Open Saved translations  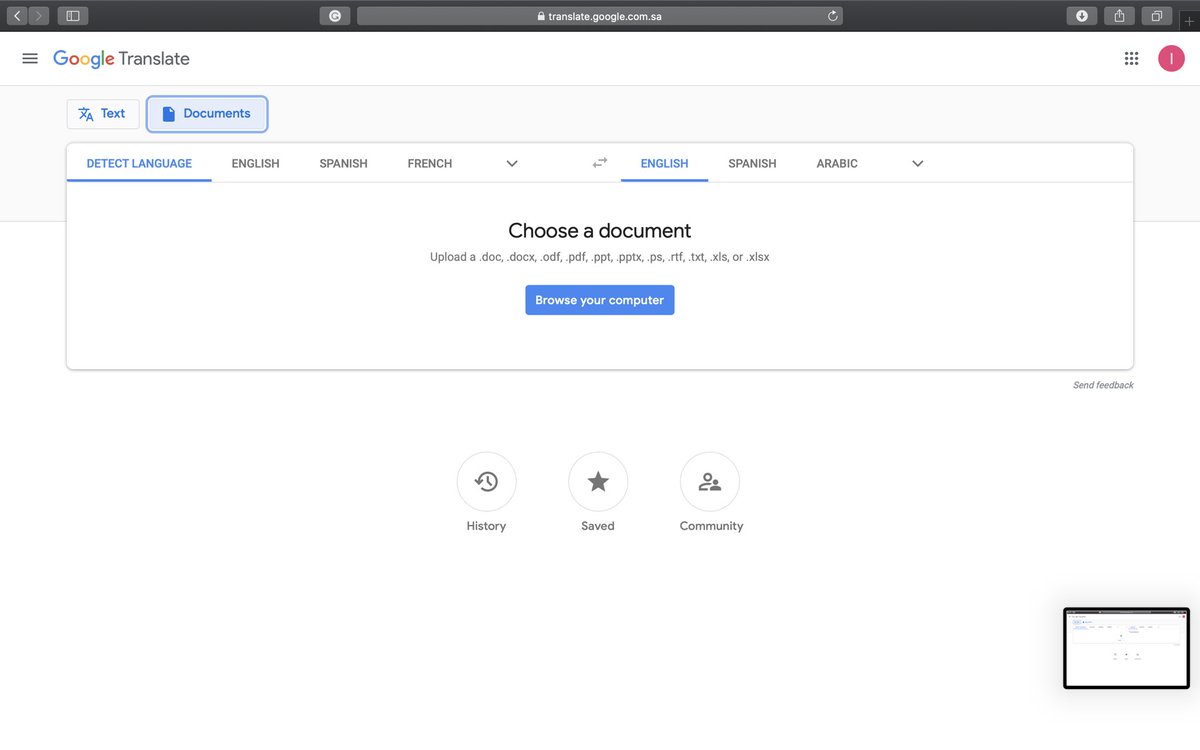598,482
